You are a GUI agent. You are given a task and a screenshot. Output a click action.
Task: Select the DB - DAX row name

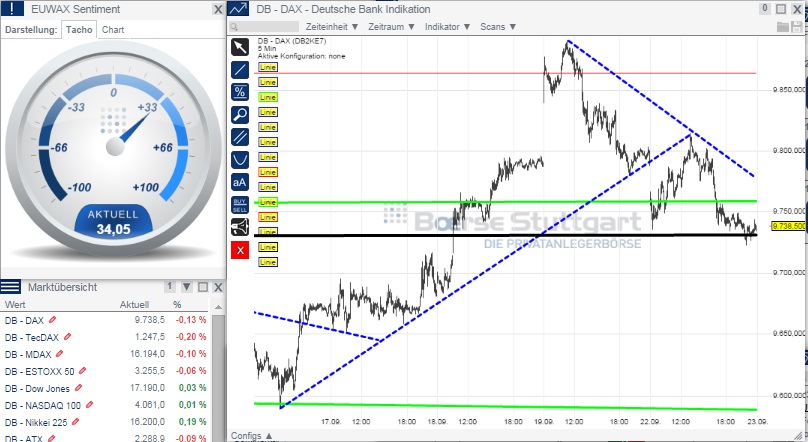tap(24, 320)
